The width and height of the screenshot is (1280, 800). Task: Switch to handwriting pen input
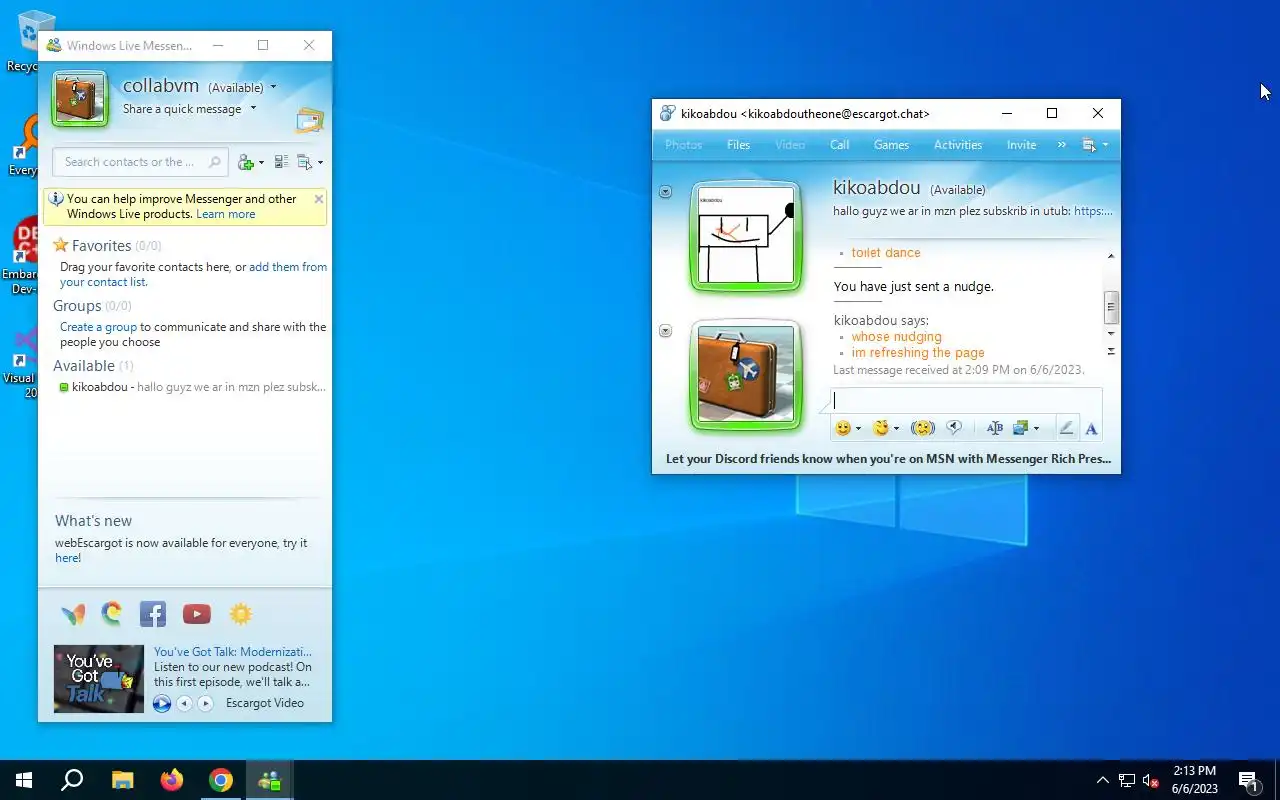[x=1066, y=428]
